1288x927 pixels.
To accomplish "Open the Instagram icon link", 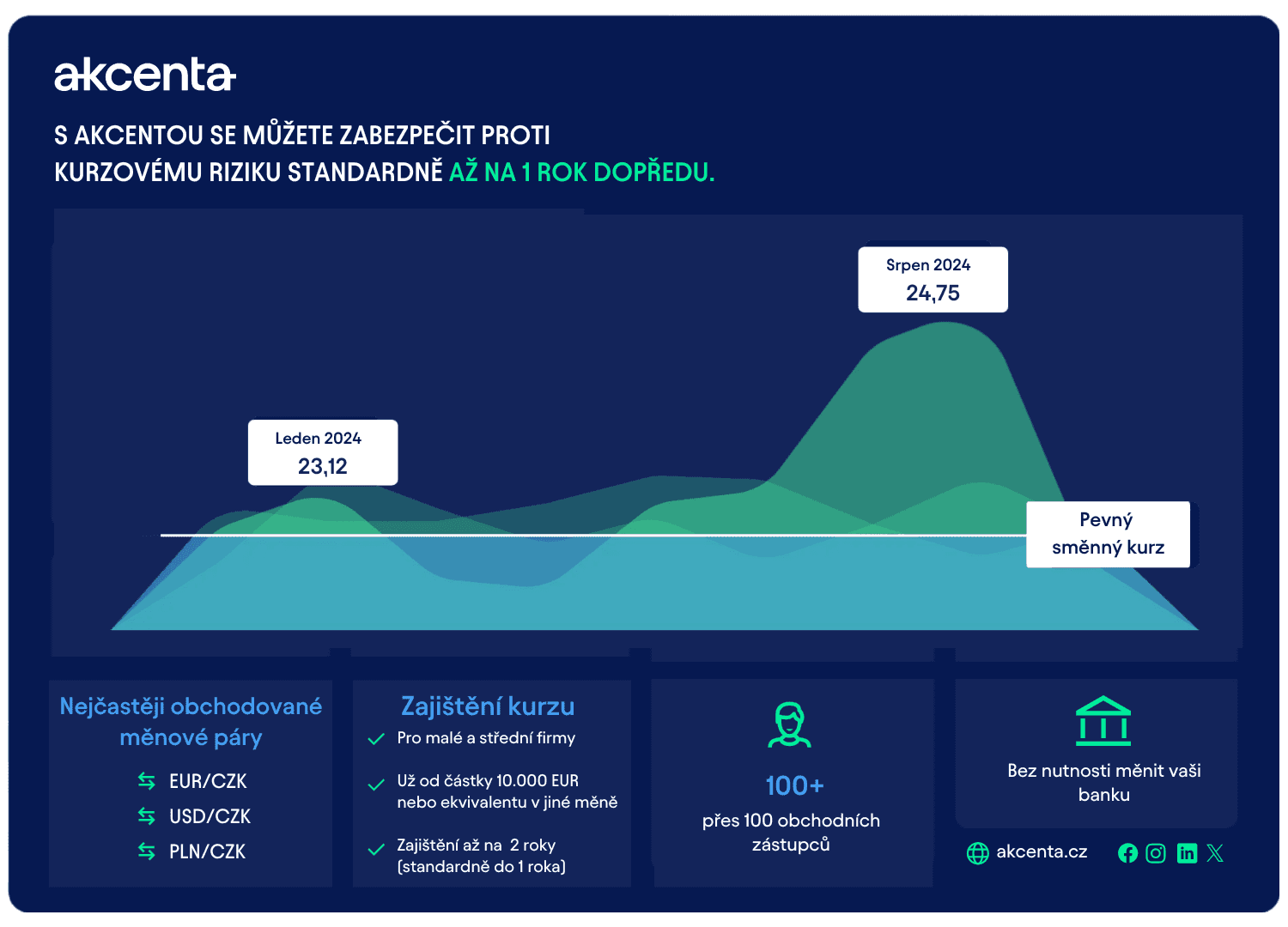I will coord(1156,853).
